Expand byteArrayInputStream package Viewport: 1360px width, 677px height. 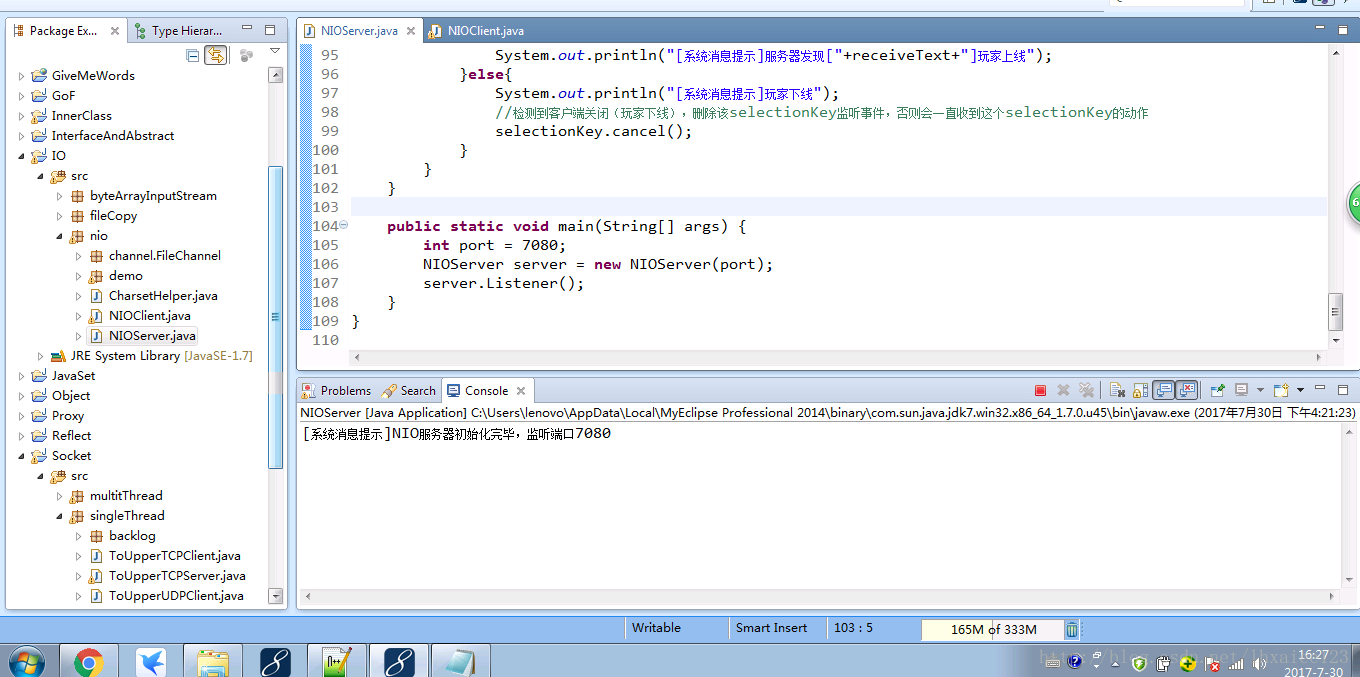(60, 196)
